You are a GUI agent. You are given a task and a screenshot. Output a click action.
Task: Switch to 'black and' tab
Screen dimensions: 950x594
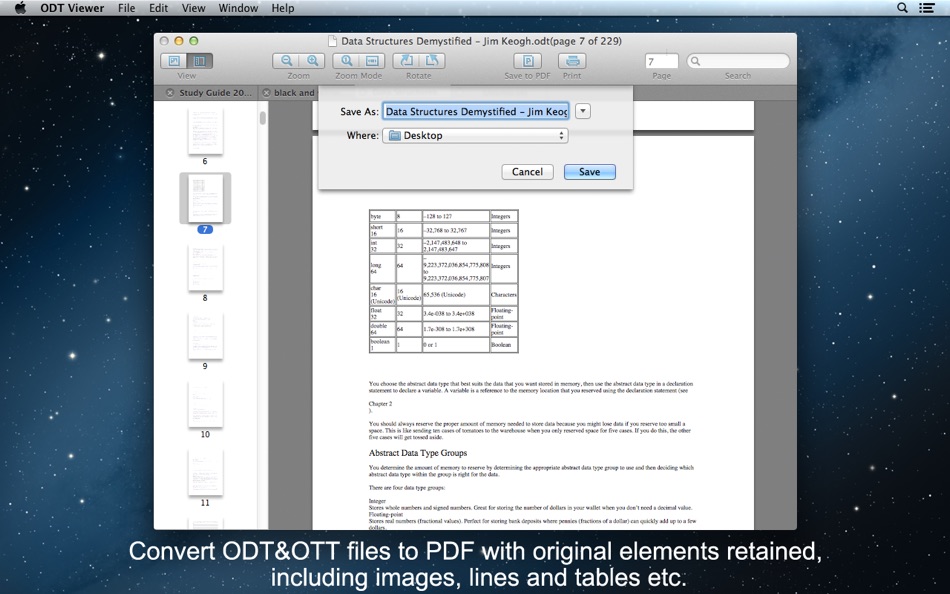(x=294, y=93)
